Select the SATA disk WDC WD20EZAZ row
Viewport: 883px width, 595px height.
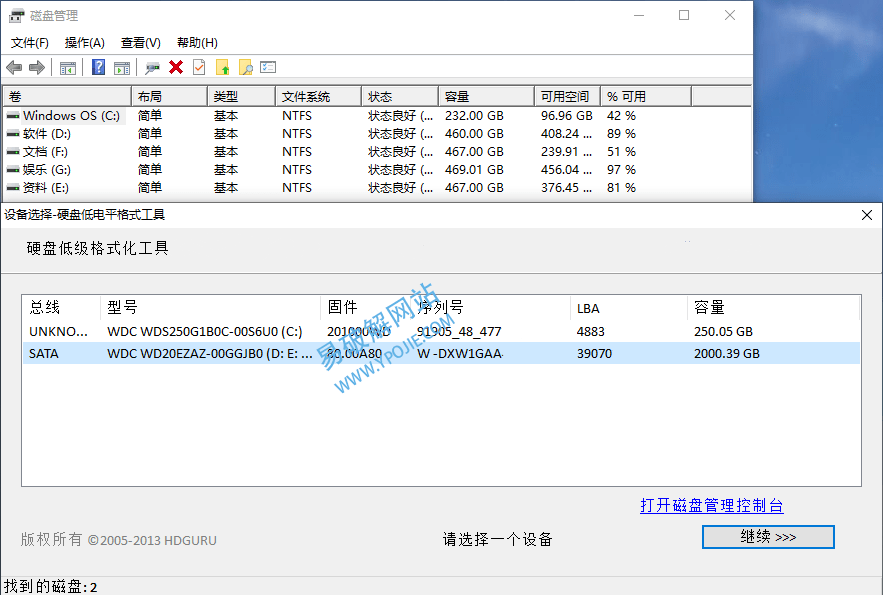[300, 353]
